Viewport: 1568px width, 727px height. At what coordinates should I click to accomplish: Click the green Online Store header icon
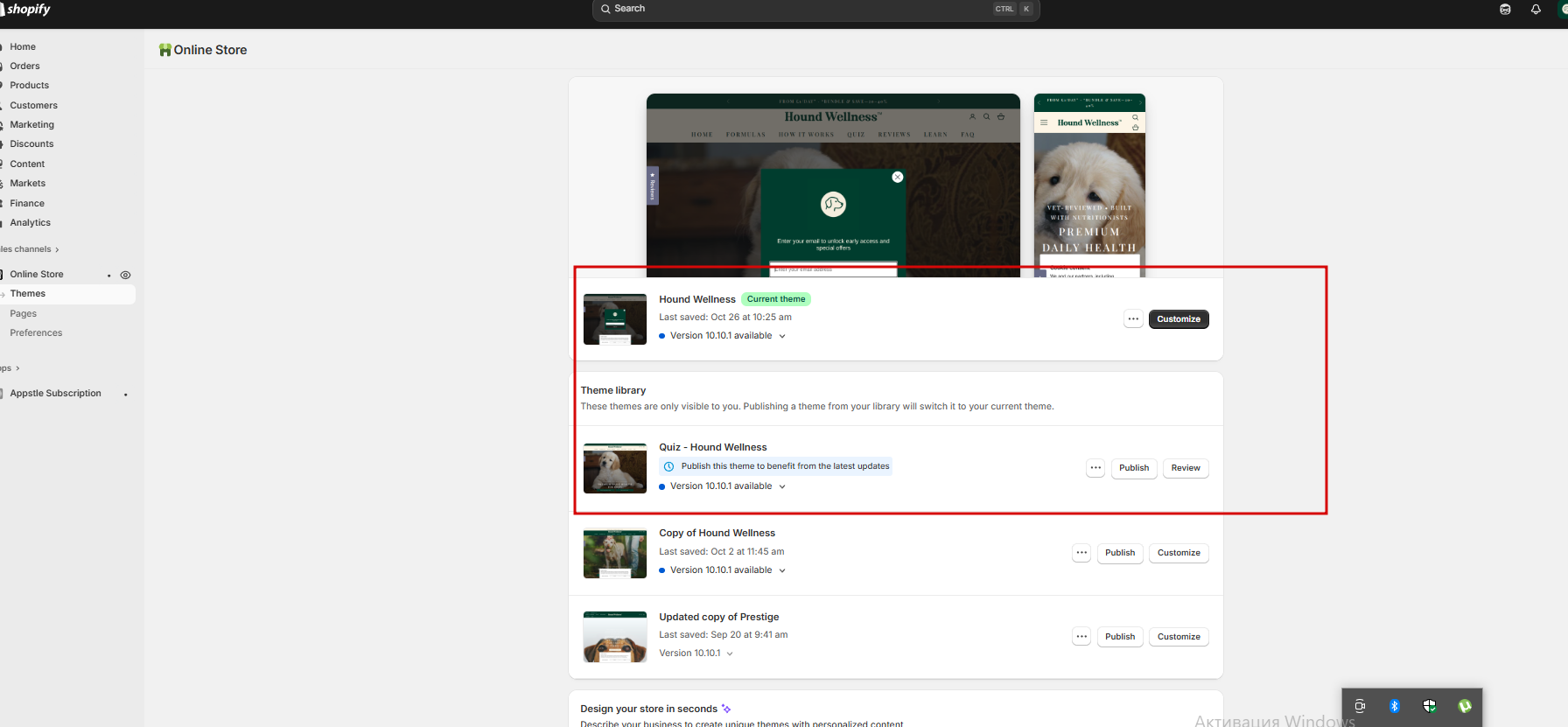pyautogui.click(x=164, y=50)
